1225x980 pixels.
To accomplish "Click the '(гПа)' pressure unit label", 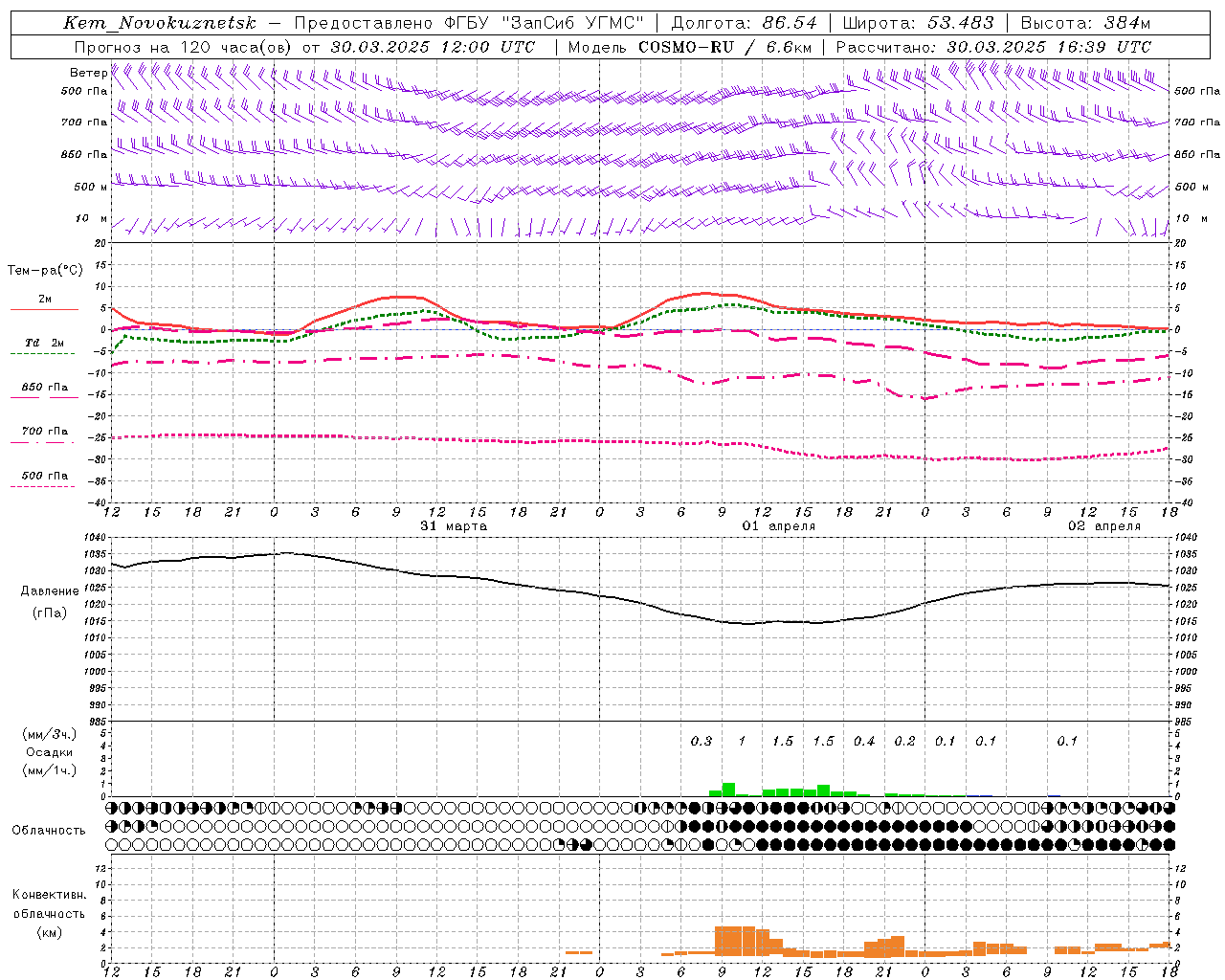I will click(50, 612).
